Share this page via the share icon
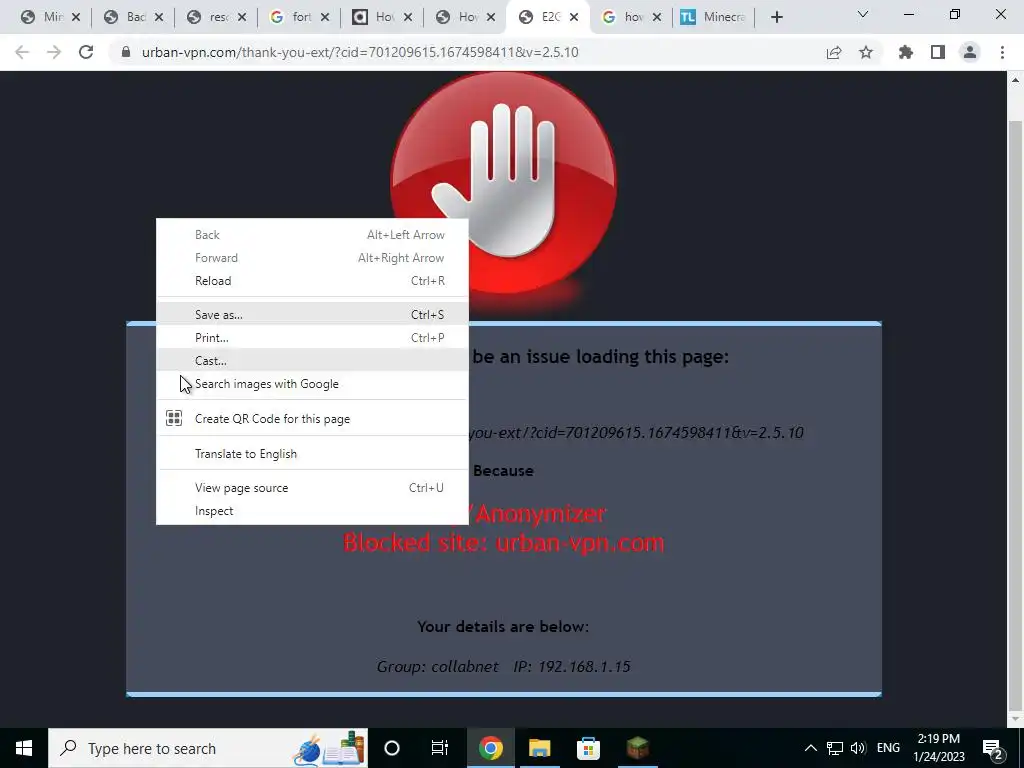This screenshot has width=1024, height=768. point(834,52)
